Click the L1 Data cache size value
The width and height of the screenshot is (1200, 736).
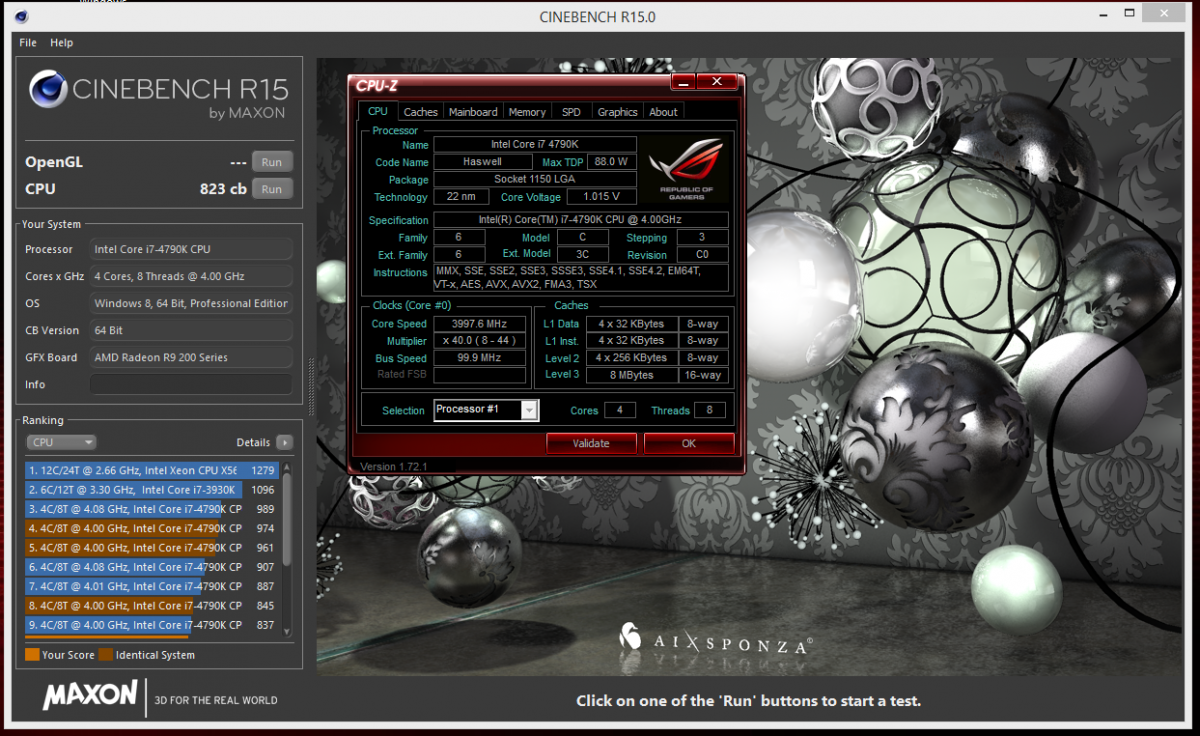tap(632, 324)
